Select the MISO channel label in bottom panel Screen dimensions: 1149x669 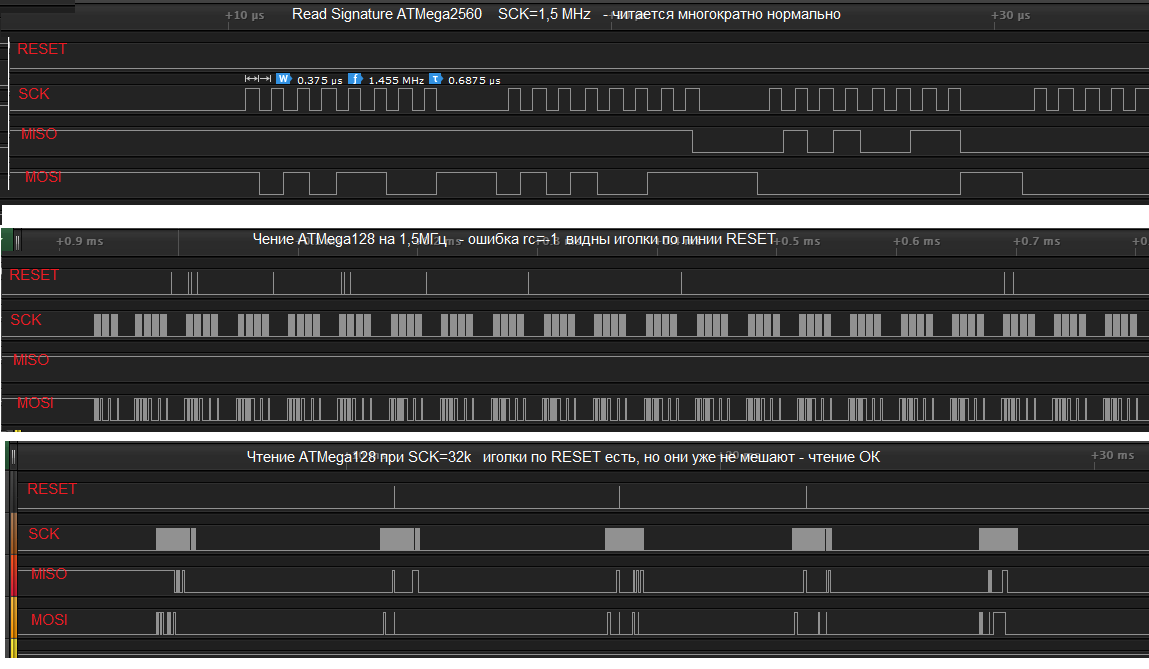49,574
